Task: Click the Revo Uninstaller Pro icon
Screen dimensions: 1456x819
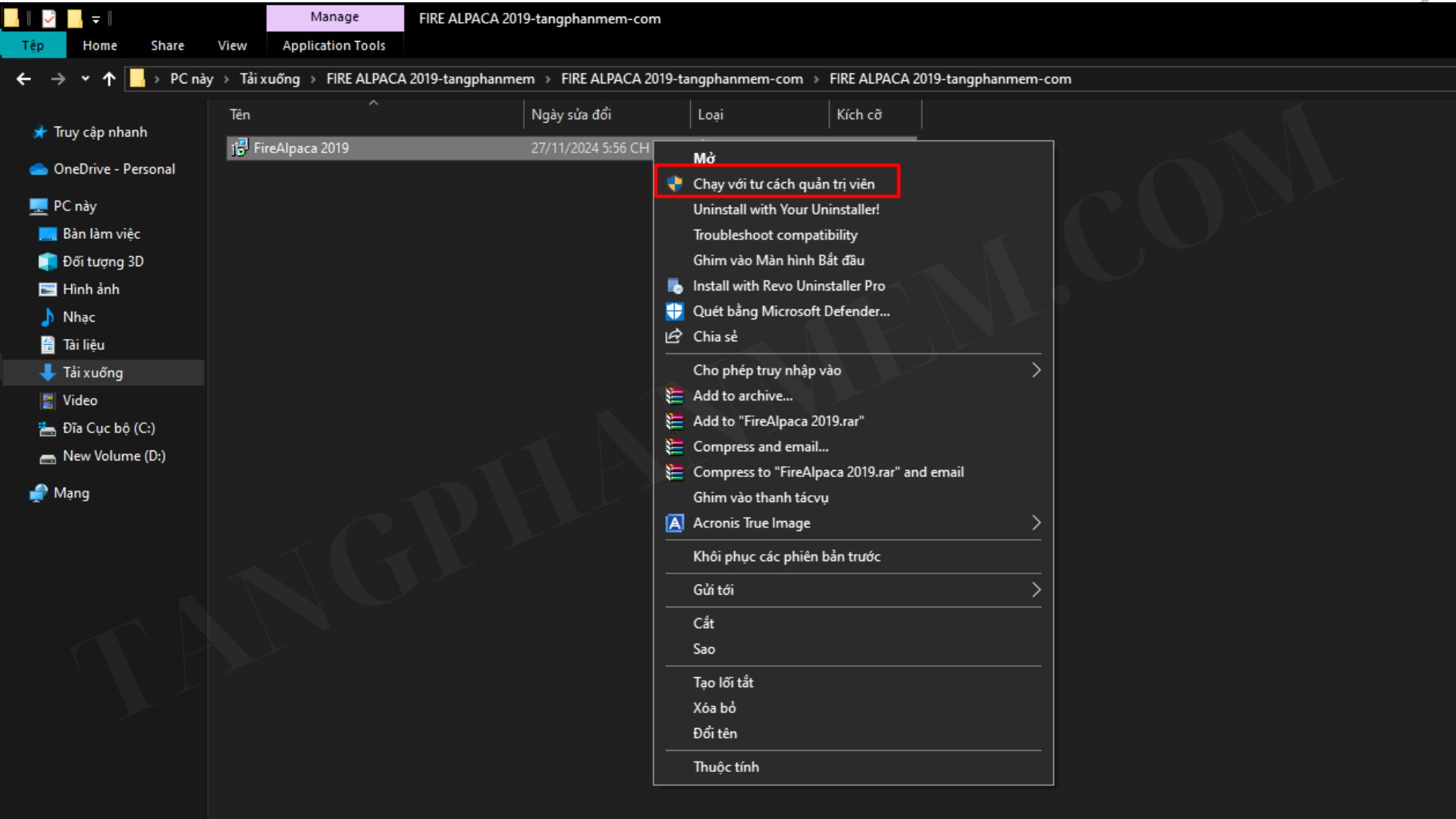Action: pyautogui.click(x=674, y=286)
